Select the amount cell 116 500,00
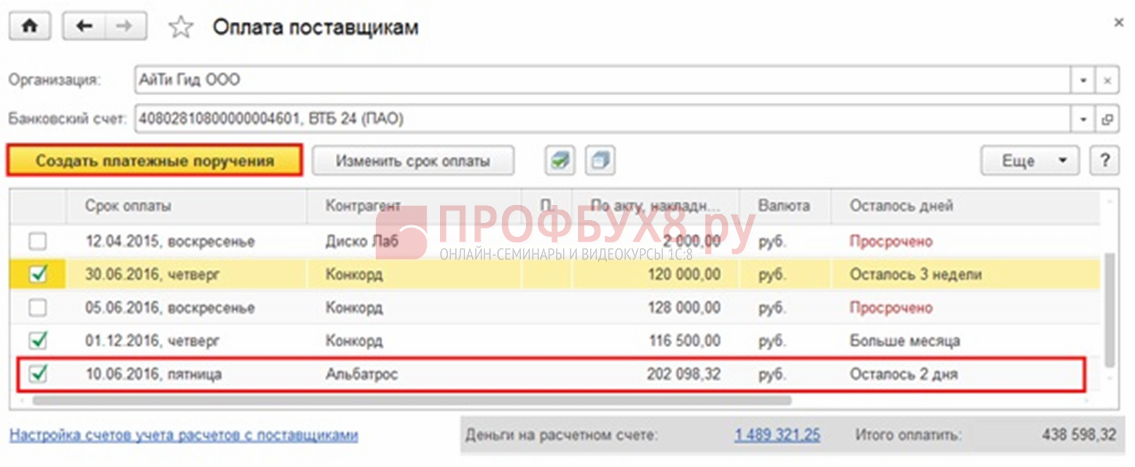The image size is (1135, 467). 656,340
